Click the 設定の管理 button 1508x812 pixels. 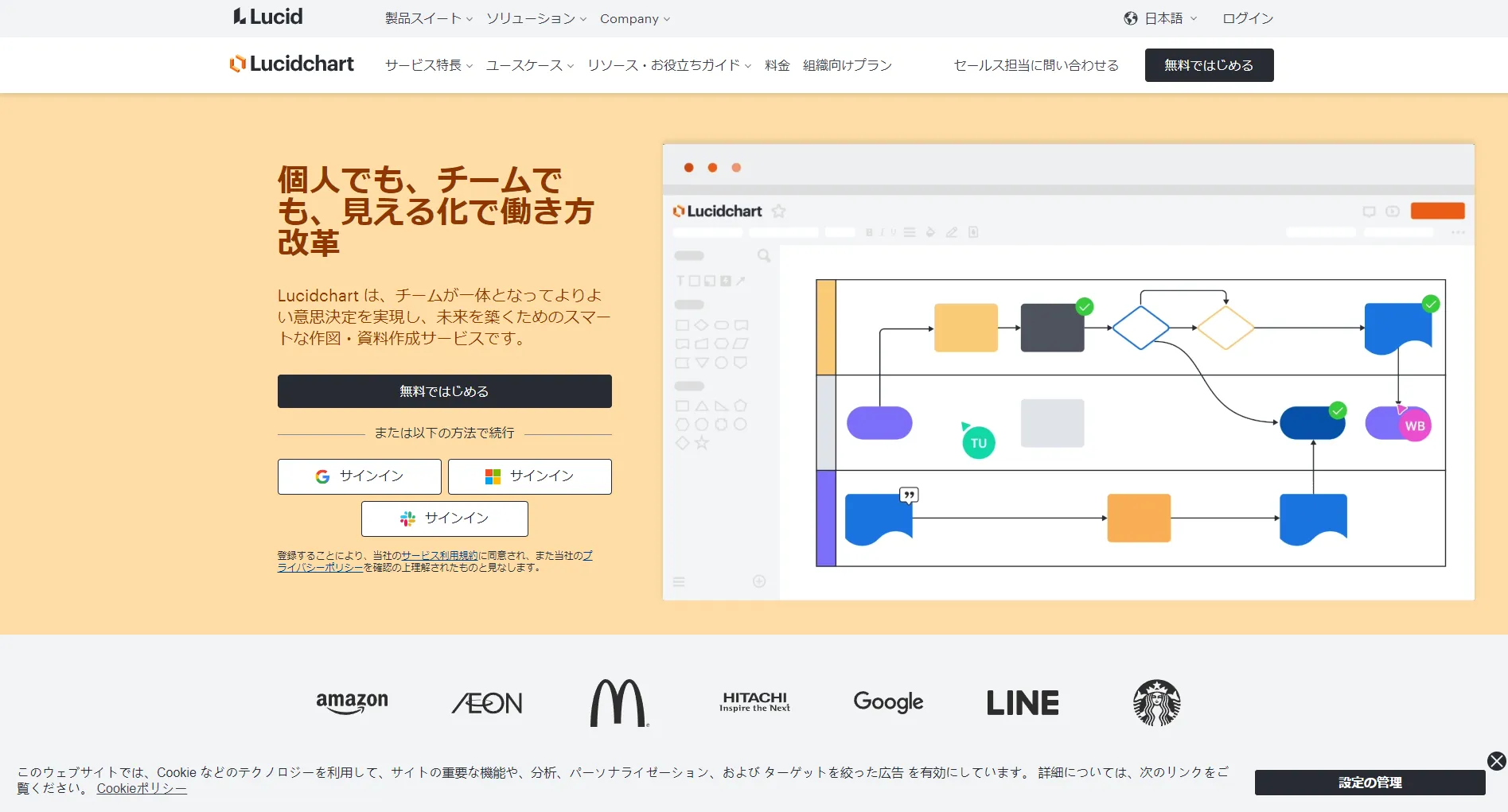click(x=1370, y=783)
